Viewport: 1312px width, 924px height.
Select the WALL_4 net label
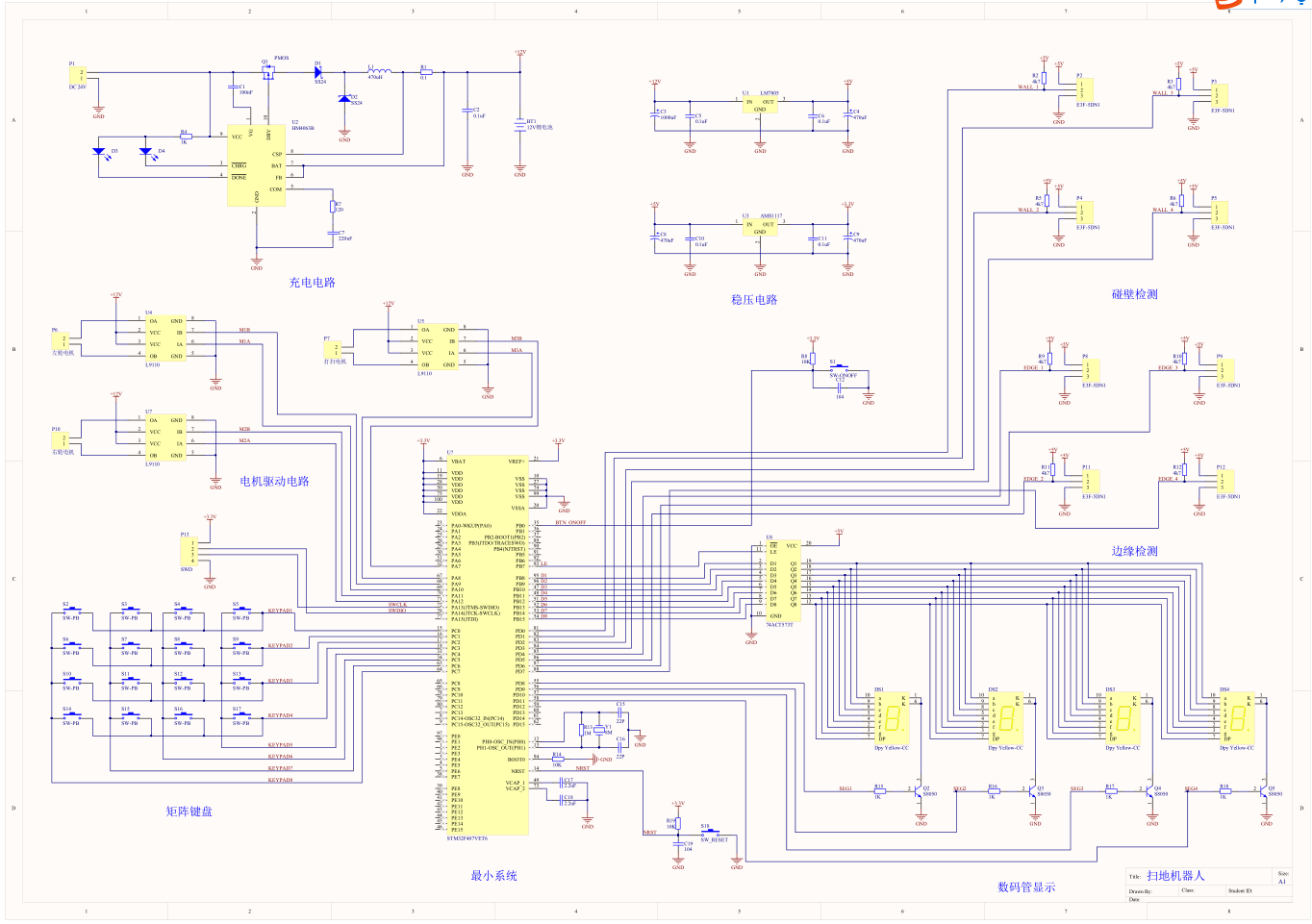tap(1163, 210)
